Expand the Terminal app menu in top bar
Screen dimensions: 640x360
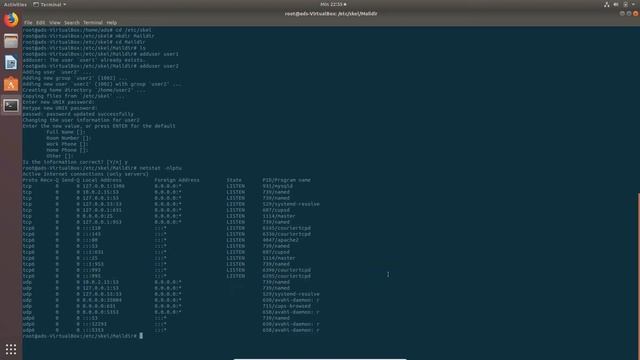pos(50,4)
